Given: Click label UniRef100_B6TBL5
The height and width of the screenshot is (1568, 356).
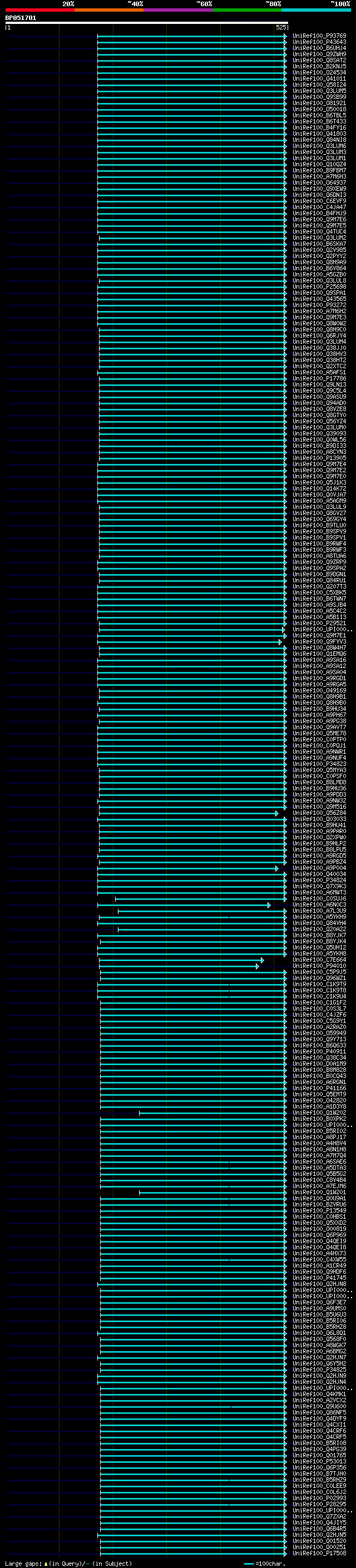Looking at the screenshot, I should 319,116.
